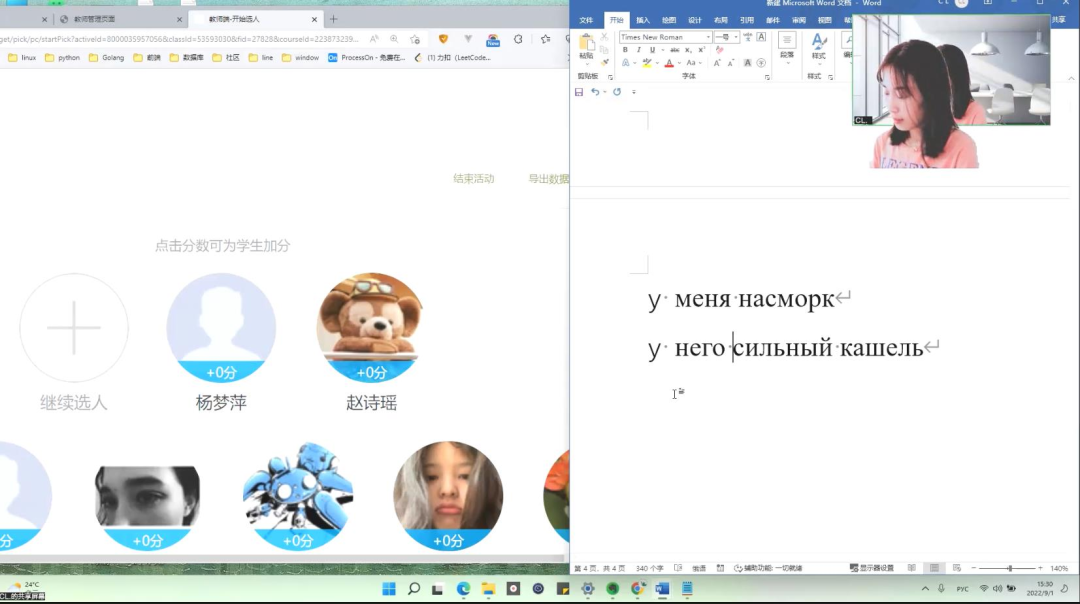Undo the last action in Word
This screenshot has height=604, width=1080.
tap(595, 92)
